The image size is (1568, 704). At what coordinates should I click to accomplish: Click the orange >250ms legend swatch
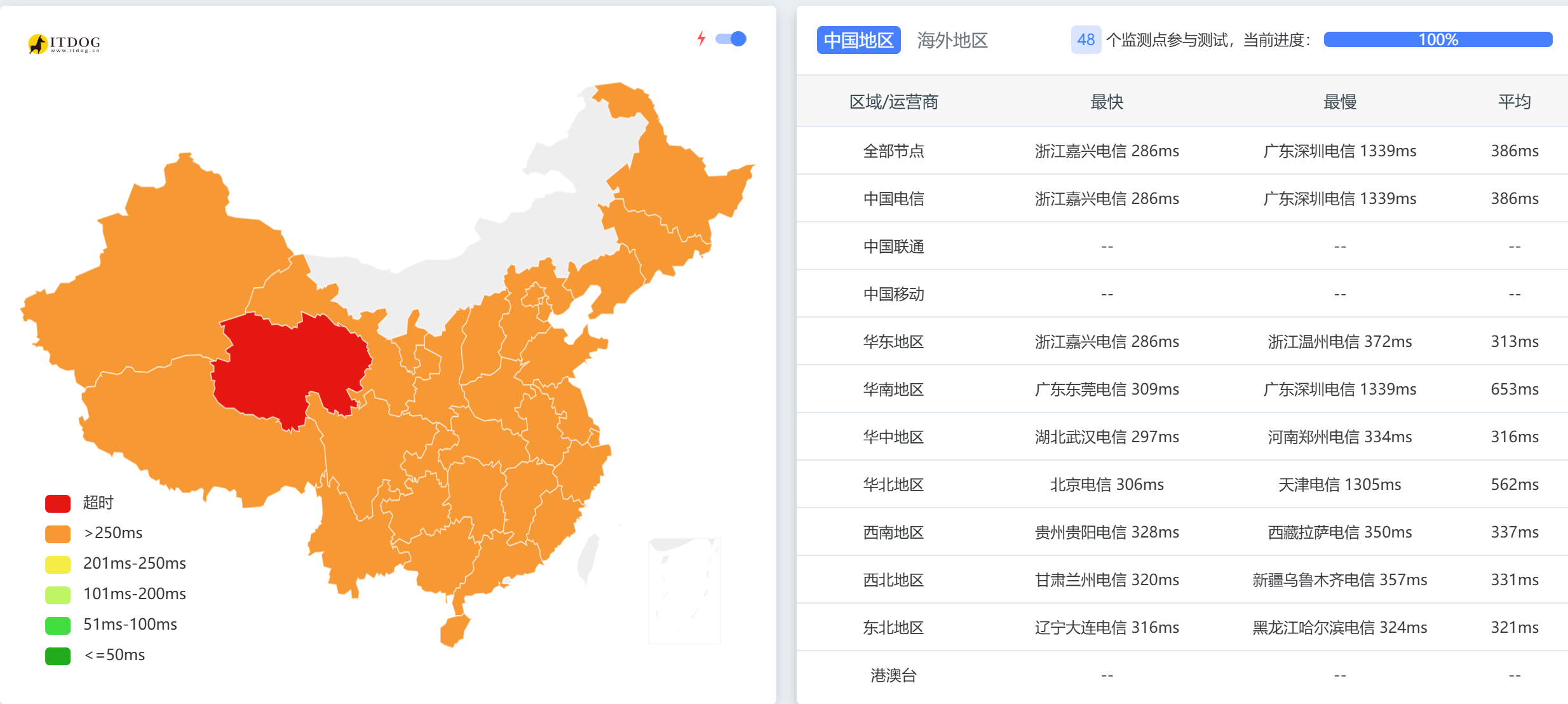tap(58, 533)
